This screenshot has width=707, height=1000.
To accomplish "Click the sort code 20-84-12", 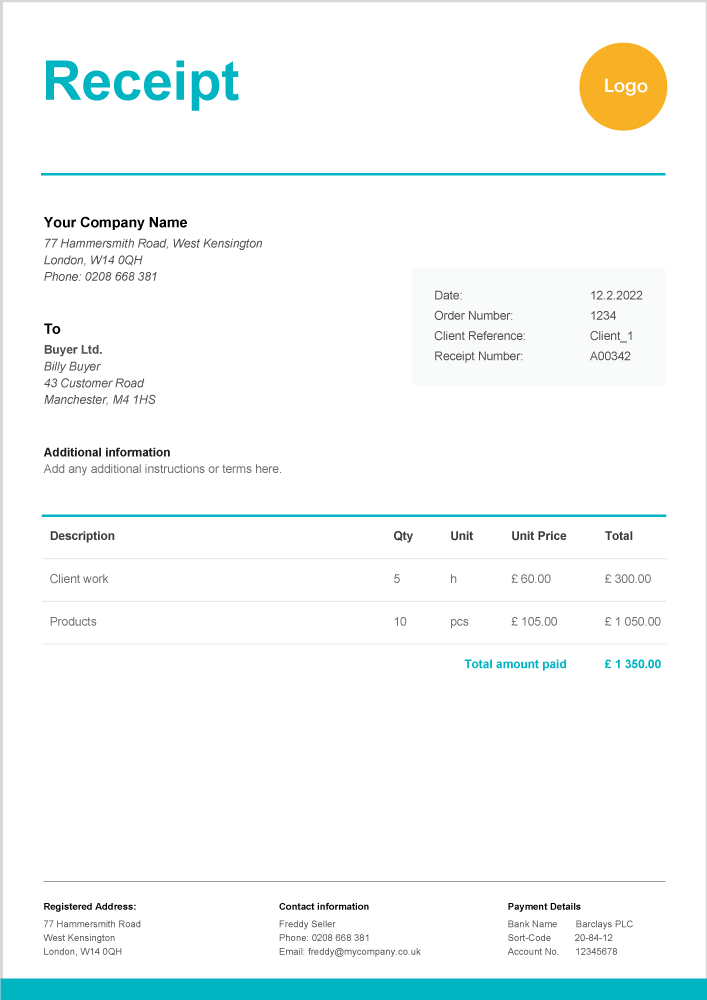I will pyautogui.click(x=593, y=938).
